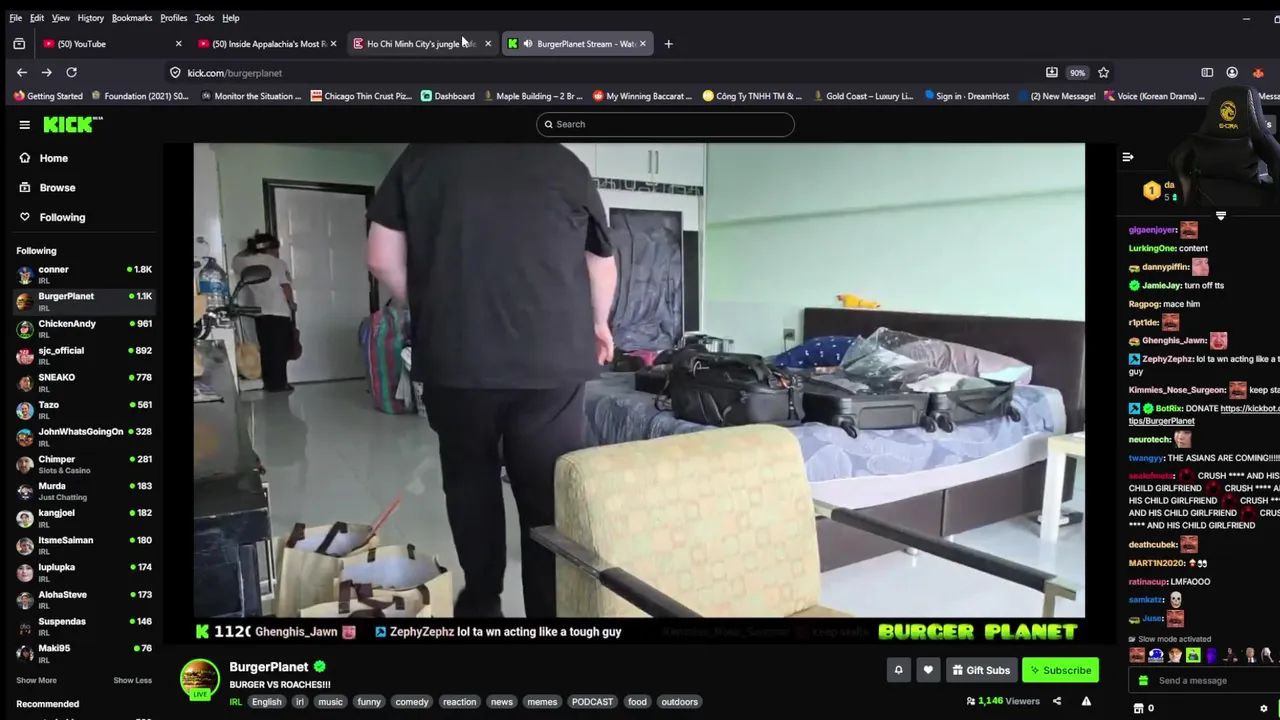Click the browser forward arrow
Image resolution: width=1280 pixels, height=720 pixels.
click(x=46, y=72)
